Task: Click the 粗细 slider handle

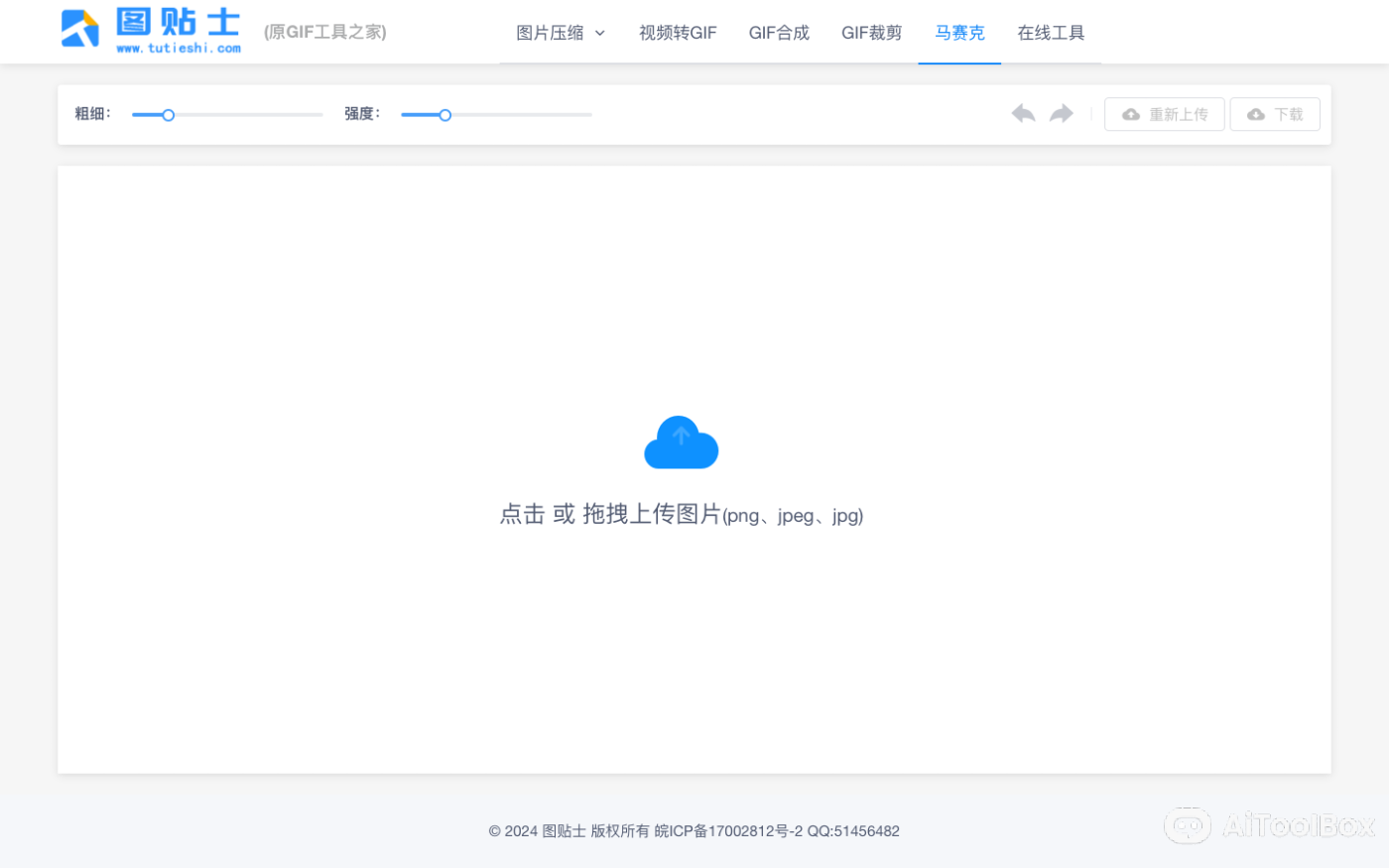Action: (168, 115)
